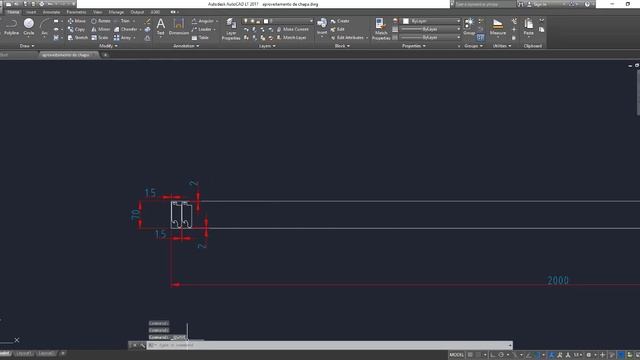Click object color swatch in Properties
The height and width of the screenshot is (360, 640).
pyautogui.click(x=406, y=21)
